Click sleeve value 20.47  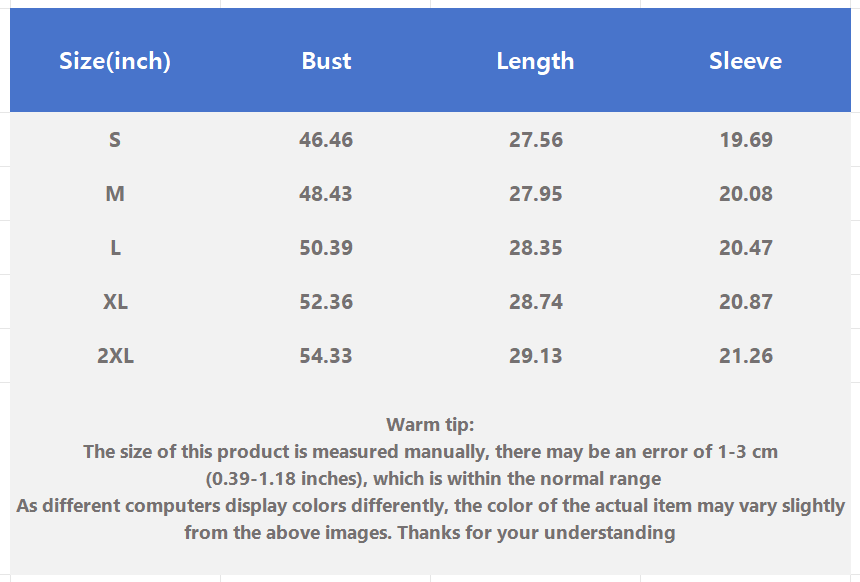point(745,248)
